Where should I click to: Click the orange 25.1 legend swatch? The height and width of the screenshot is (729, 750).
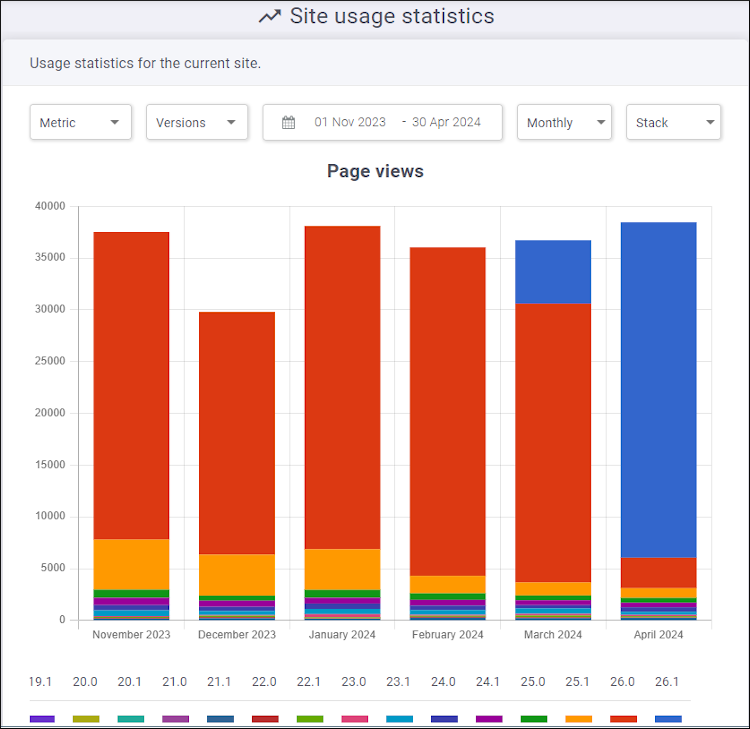[x=578, y=718]
